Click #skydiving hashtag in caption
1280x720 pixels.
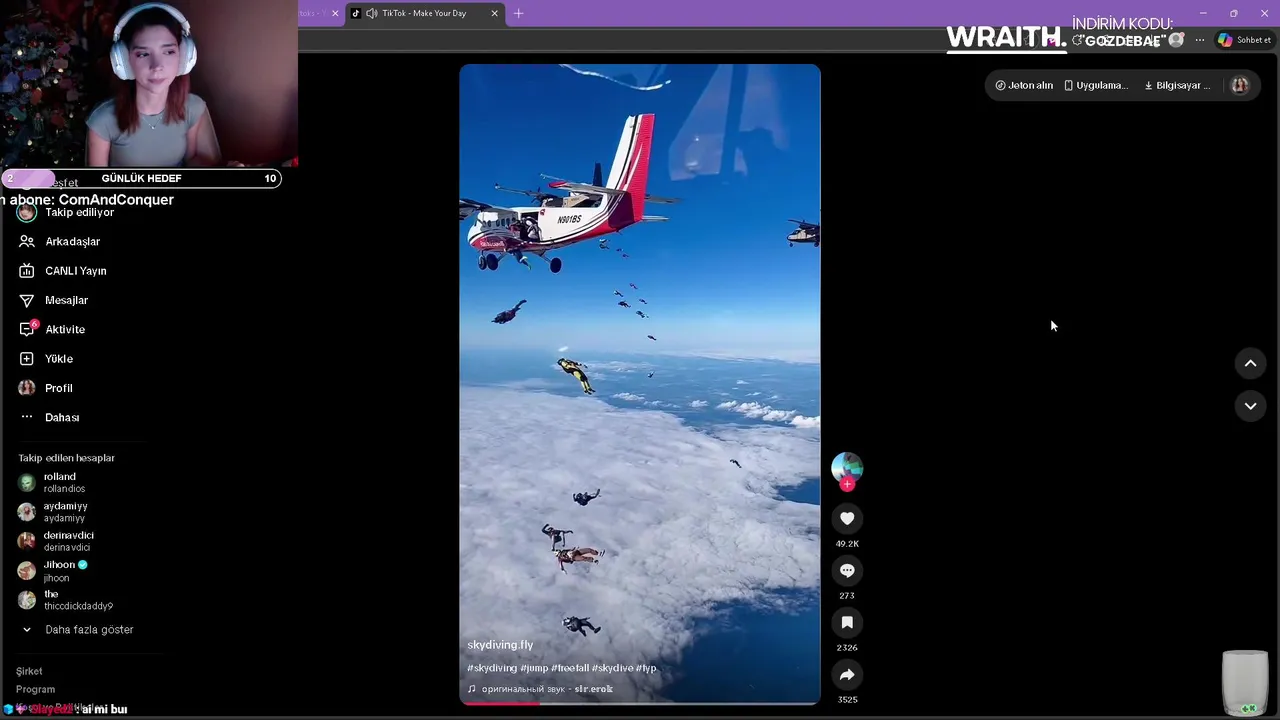point(492,668)
